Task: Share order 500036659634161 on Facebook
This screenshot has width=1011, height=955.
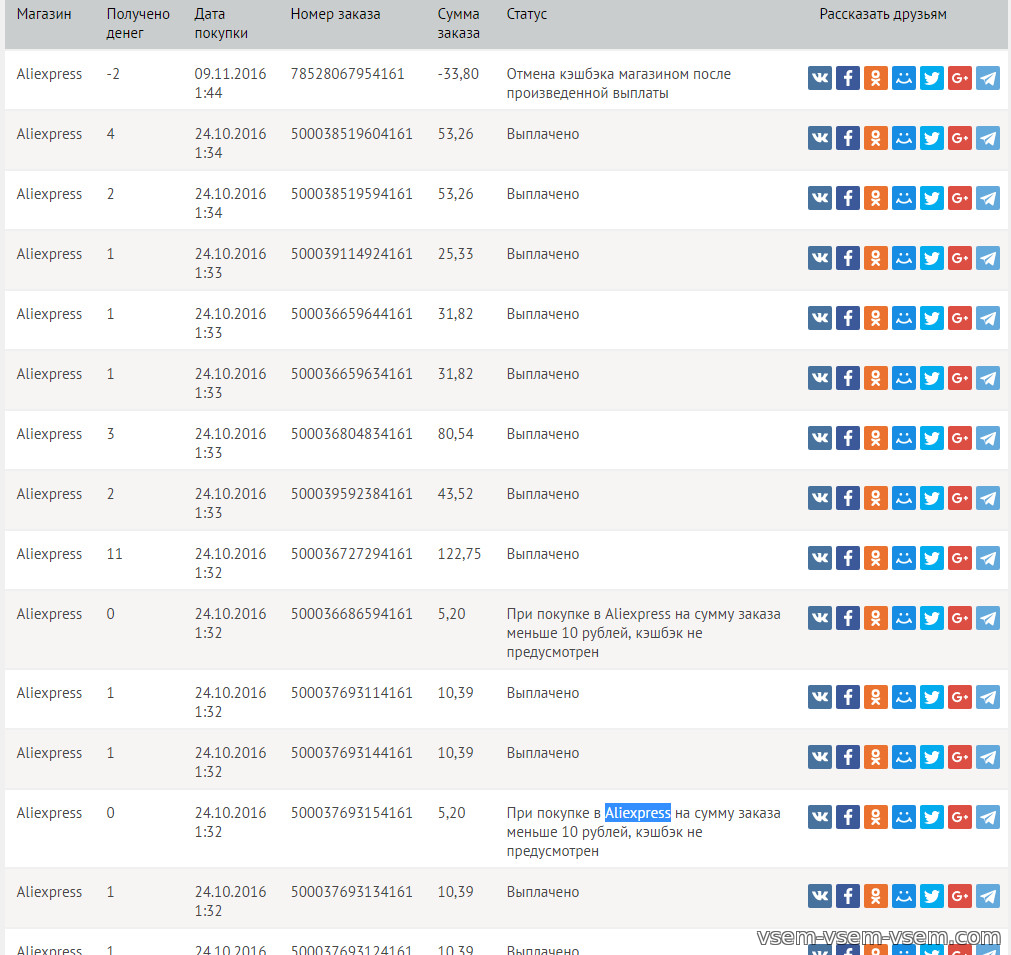Action: tap(847, 378)
